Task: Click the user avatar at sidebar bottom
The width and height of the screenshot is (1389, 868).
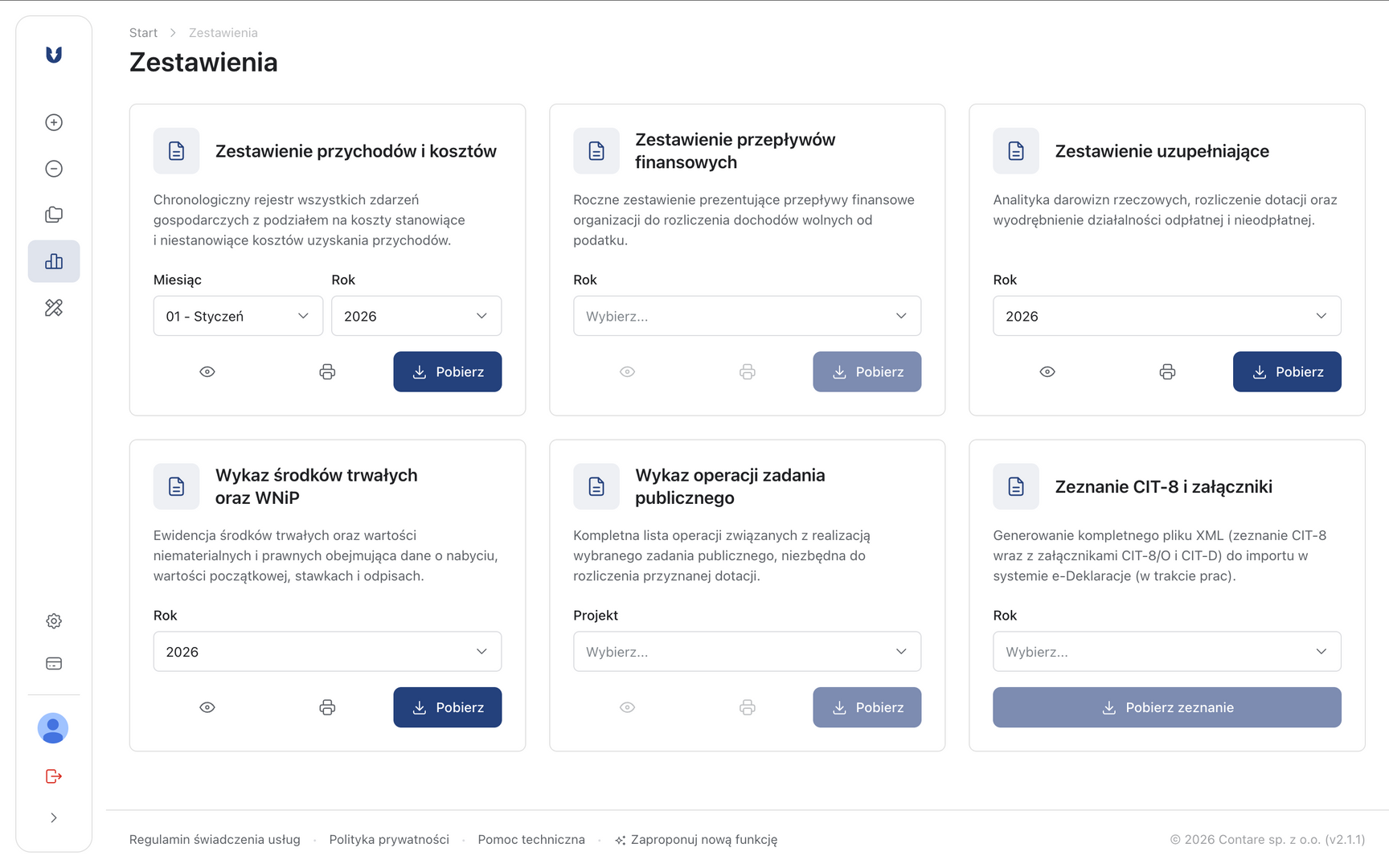Action: 53,728
